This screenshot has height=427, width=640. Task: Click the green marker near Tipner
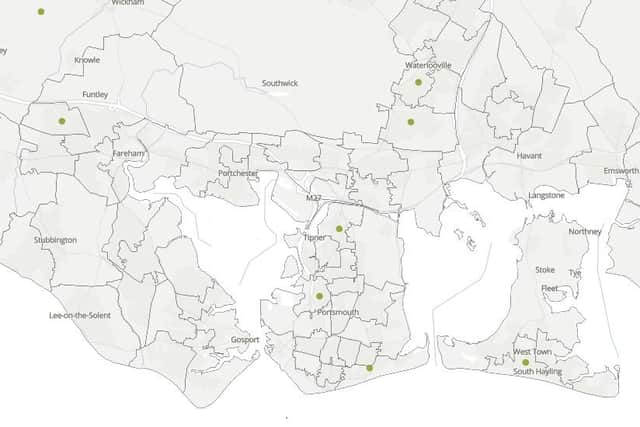339,229
